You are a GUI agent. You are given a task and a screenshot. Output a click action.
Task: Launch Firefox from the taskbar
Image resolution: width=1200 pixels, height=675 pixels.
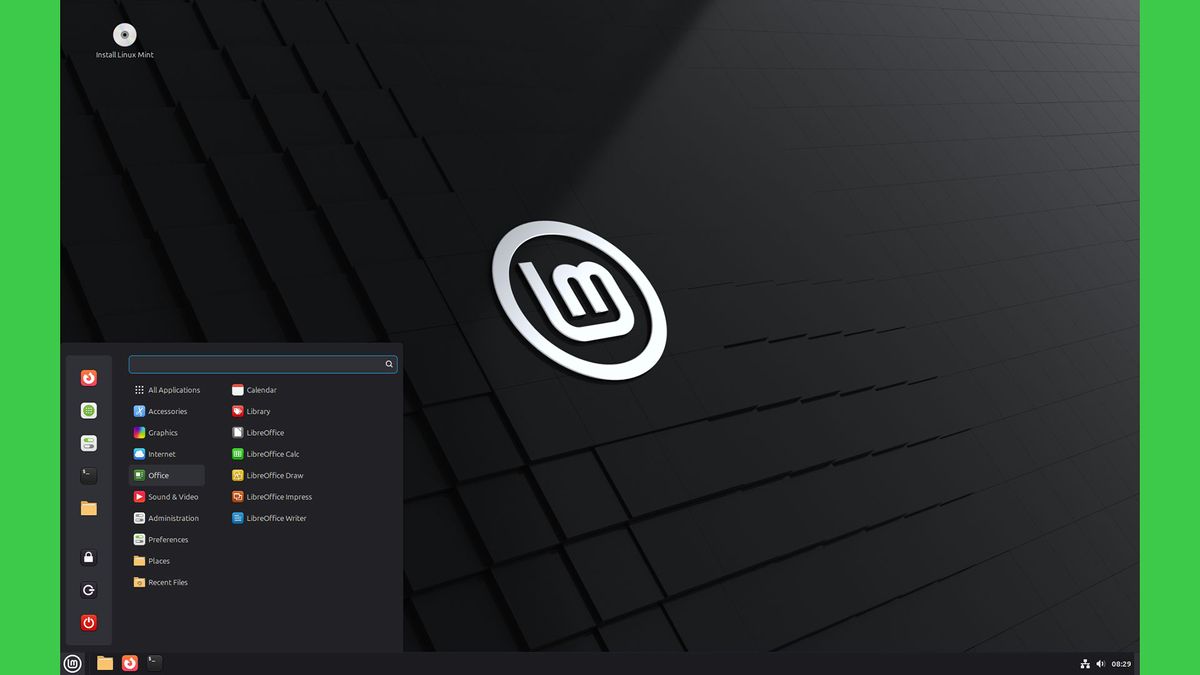(x=129, y=662)
